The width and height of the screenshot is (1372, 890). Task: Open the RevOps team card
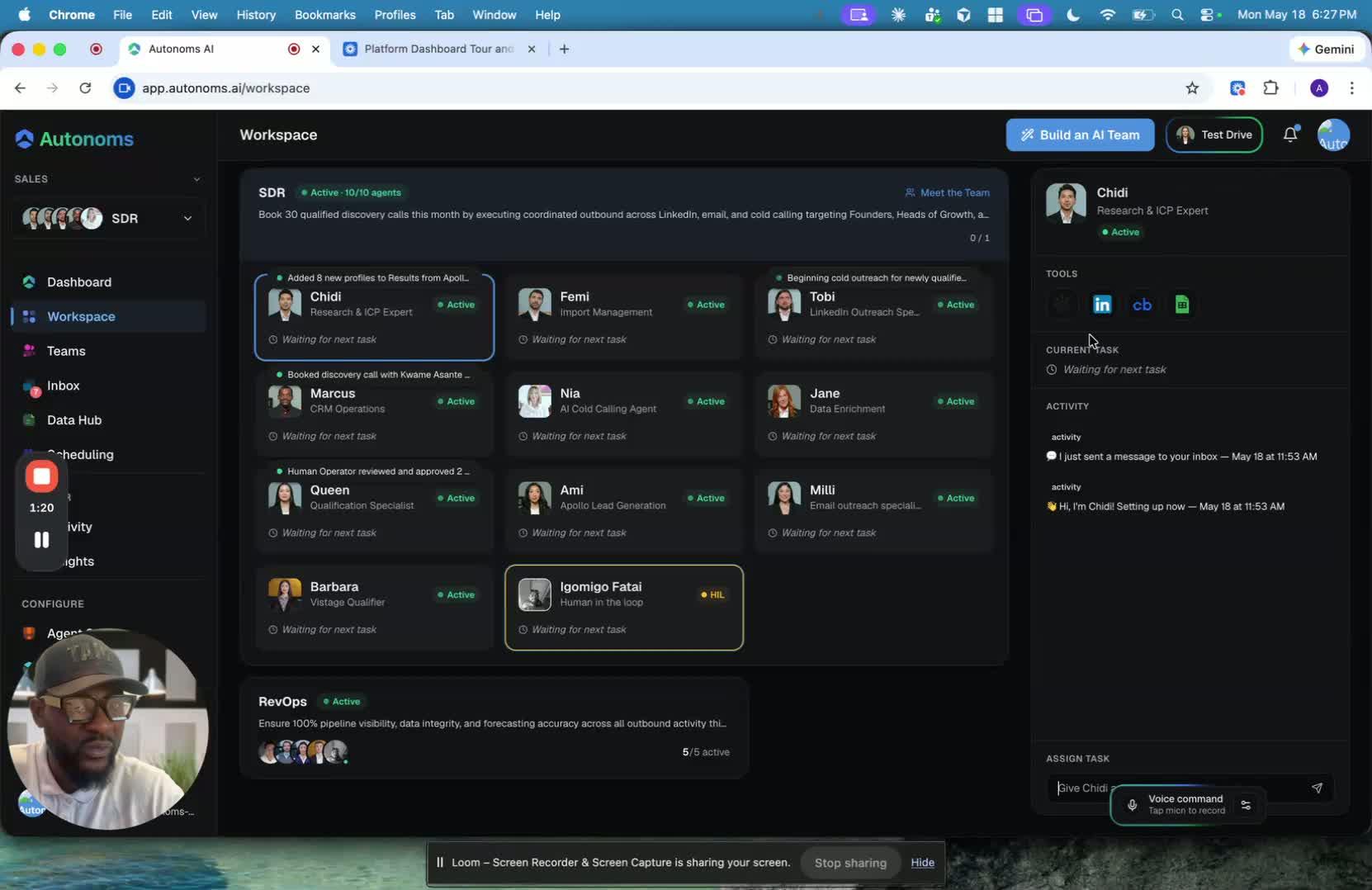point(494,728)
